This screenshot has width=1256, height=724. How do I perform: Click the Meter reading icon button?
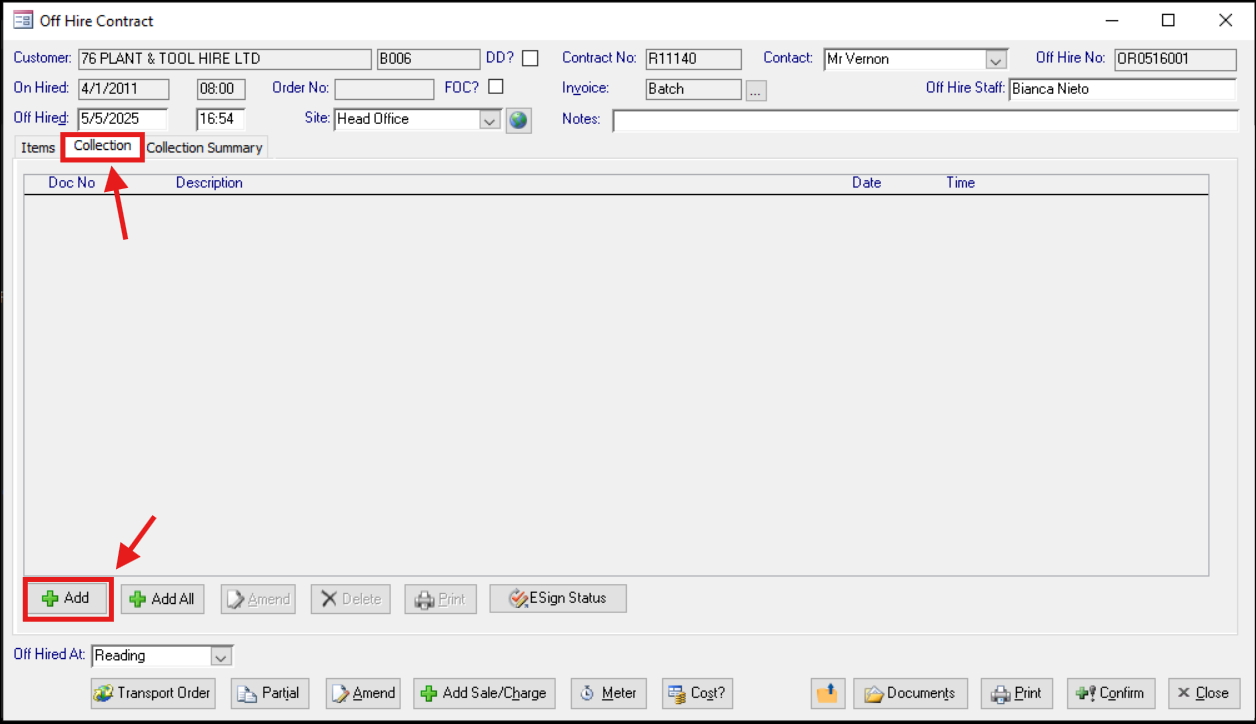[x=608, y=693]
